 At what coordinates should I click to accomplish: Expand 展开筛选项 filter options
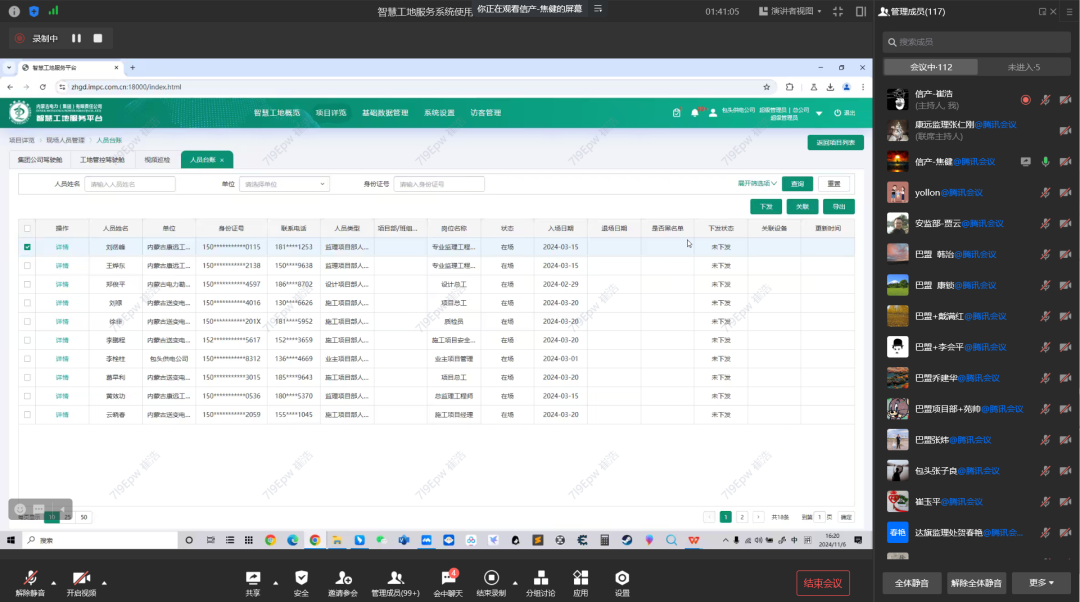point(757,183)
